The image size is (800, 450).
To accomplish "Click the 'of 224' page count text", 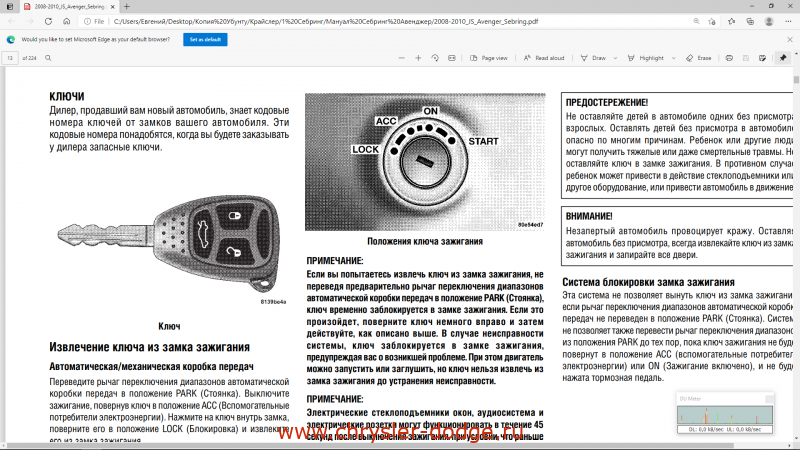I will click(x=30, y=58).
